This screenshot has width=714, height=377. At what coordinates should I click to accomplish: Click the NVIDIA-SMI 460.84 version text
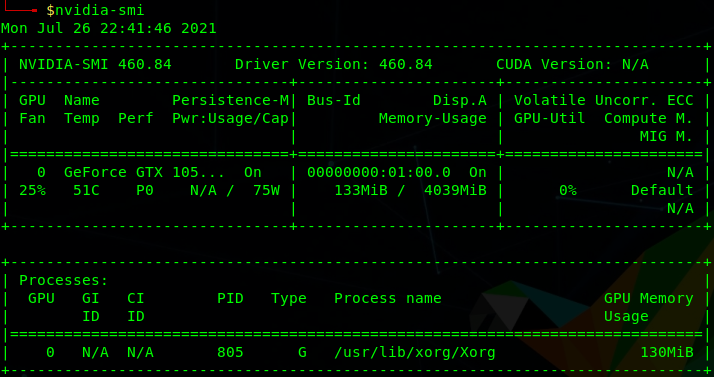click(95, 65)
